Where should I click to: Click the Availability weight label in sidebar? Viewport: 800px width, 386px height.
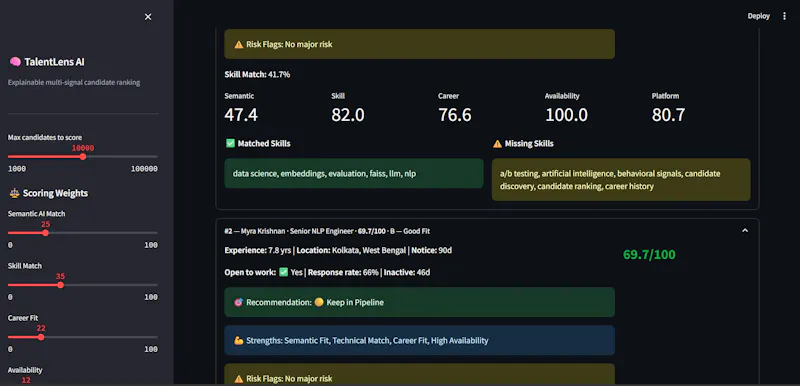[x=25, y=370]
